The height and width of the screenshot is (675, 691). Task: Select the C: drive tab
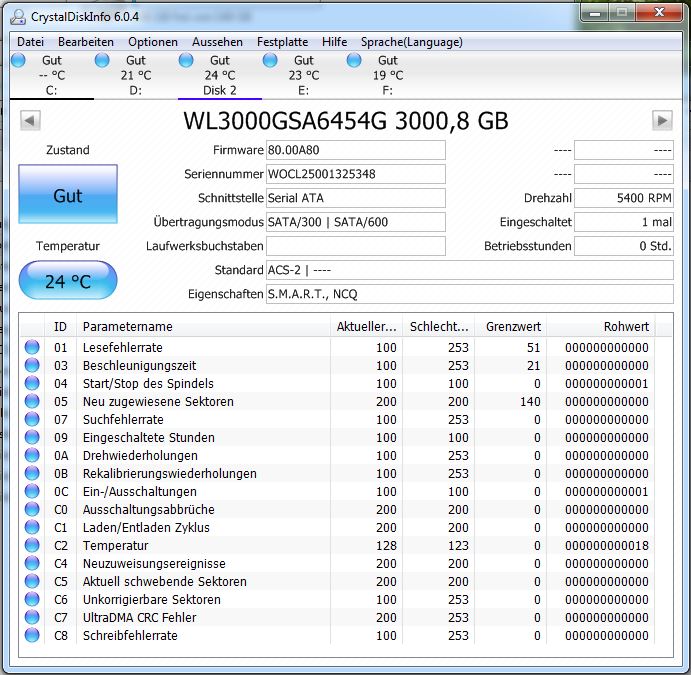tap(52, 75)
